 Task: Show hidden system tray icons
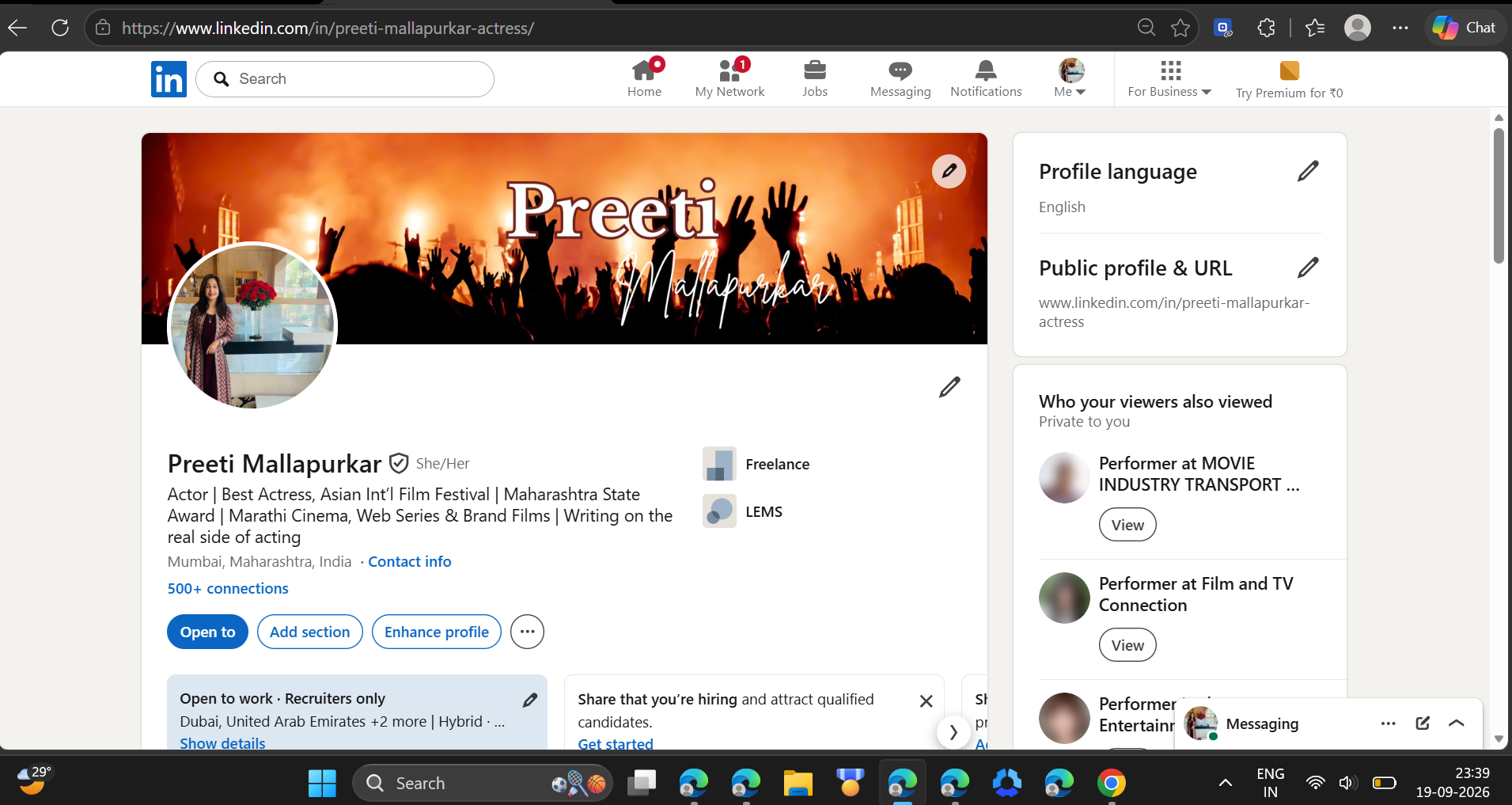[x=1225, y=783]
